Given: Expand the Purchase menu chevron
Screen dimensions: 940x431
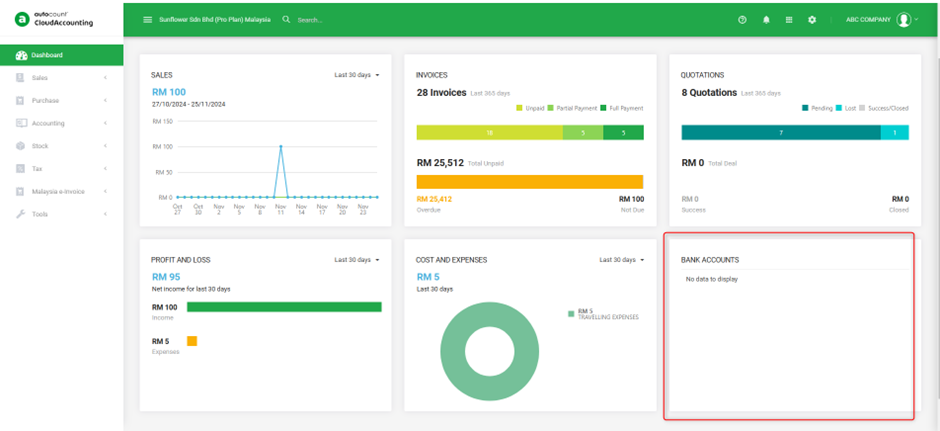Looking at the screenshot, I should pos(106,101).
